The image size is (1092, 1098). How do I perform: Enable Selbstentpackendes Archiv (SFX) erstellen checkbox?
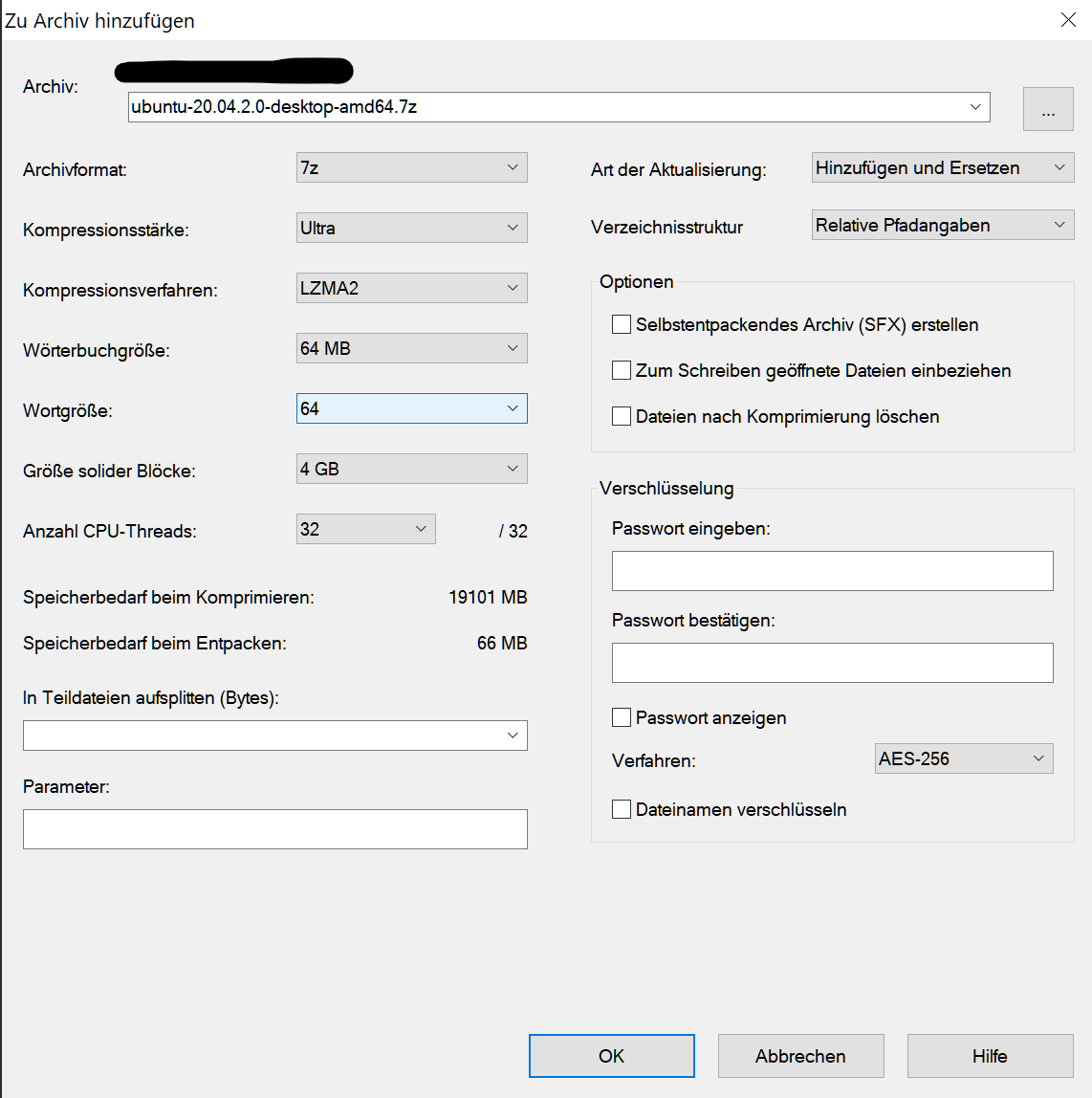(622, 324)
